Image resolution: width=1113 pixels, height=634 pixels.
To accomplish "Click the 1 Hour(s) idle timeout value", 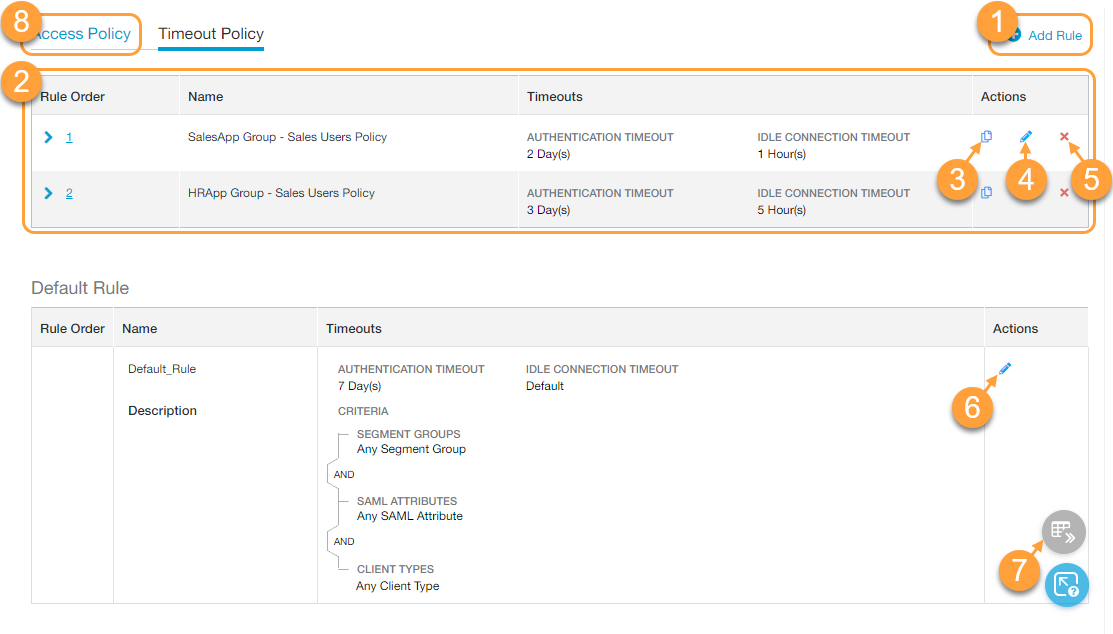I will (x=782, y=154).
